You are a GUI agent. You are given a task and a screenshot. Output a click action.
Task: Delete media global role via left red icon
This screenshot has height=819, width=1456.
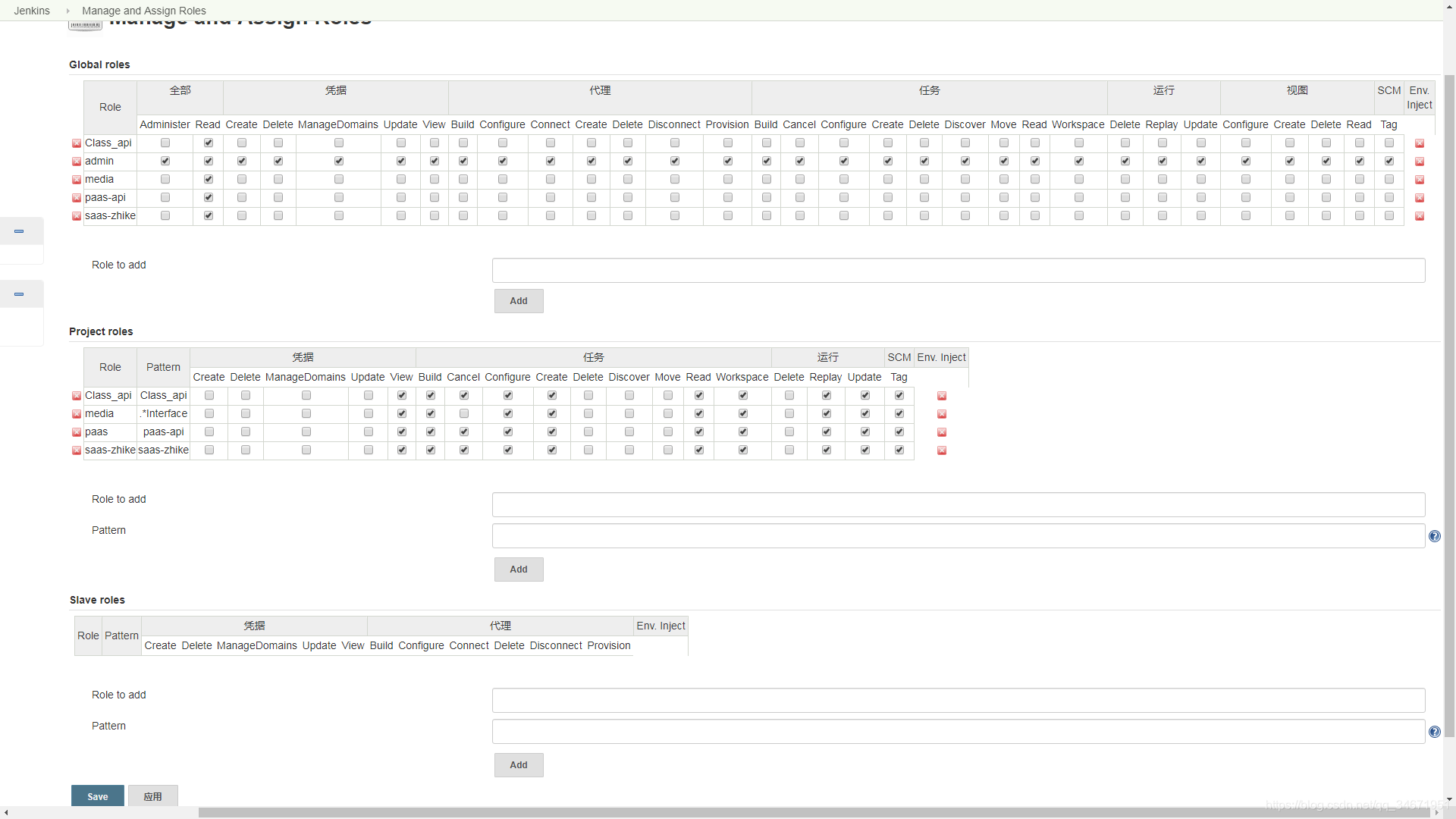click(x=77, y=180)
